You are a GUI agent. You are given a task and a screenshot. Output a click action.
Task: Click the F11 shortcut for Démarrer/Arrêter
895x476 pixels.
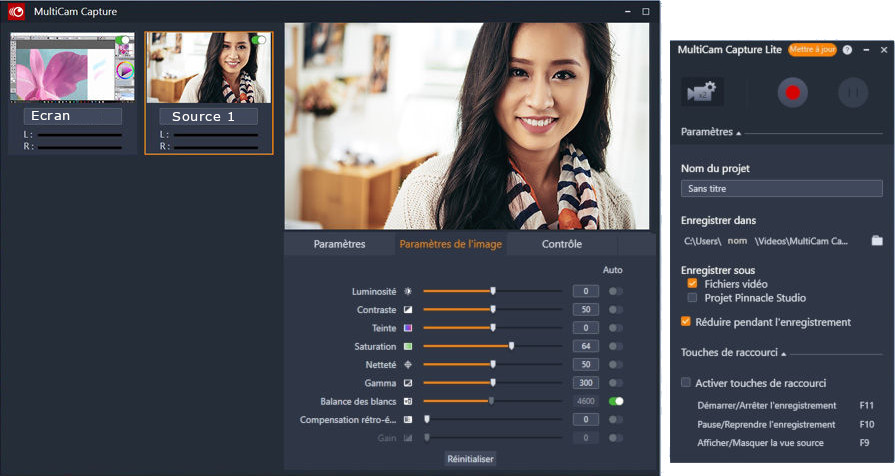click(866, 405)
